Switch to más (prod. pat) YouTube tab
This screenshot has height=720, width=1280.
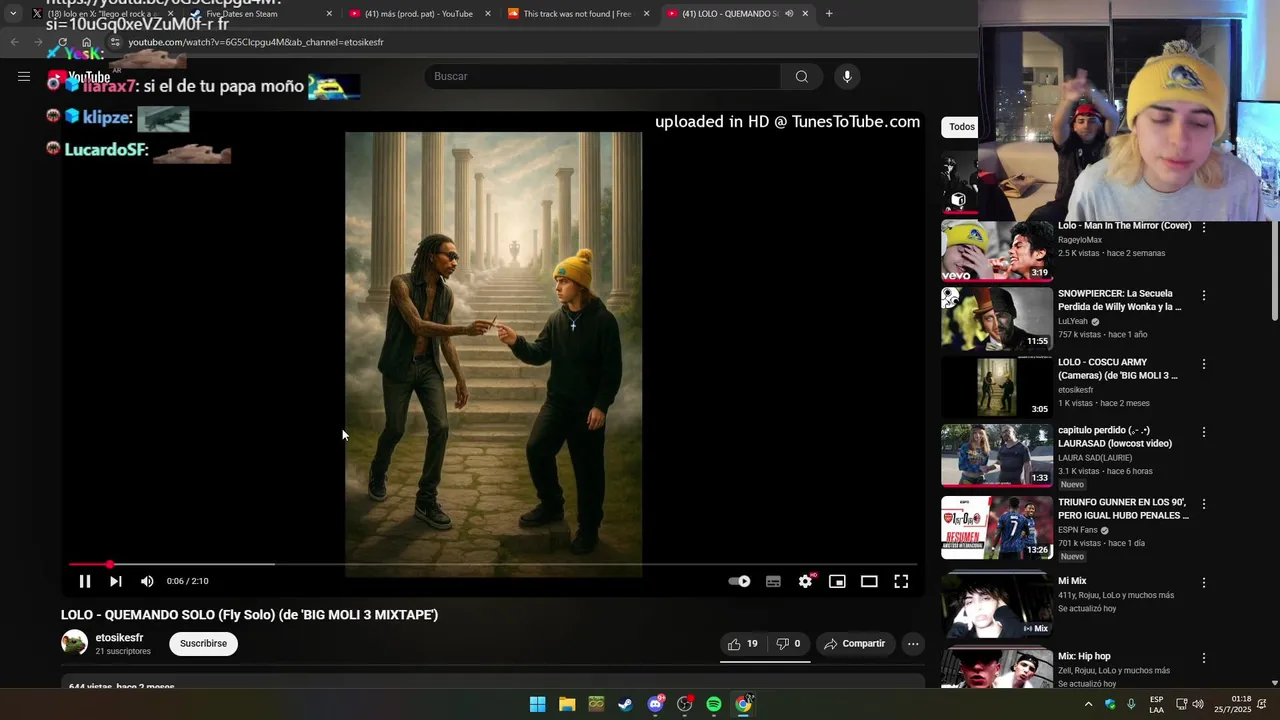pos(418,14)
